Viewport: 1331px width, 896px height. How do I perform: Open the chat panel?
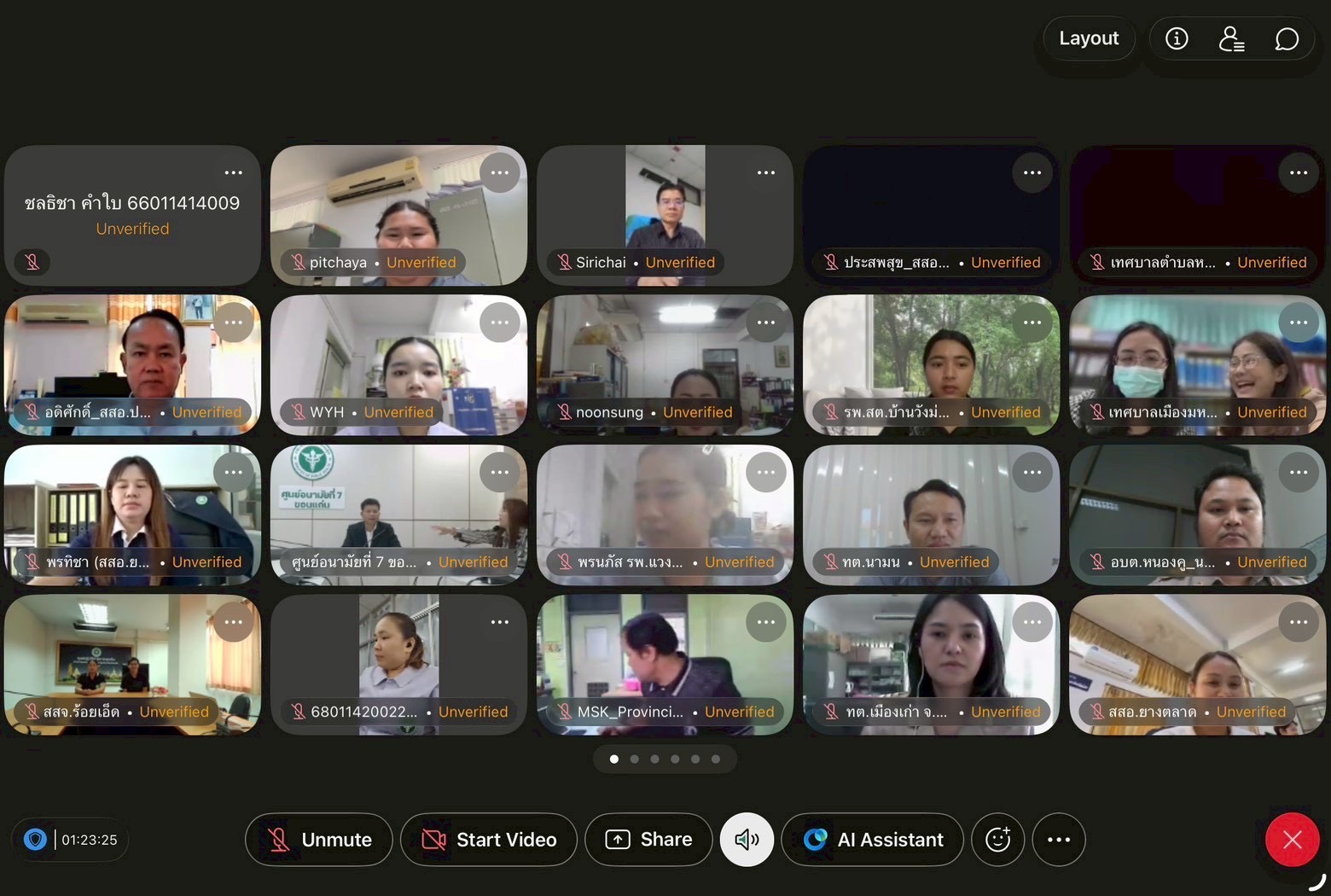1286,38
